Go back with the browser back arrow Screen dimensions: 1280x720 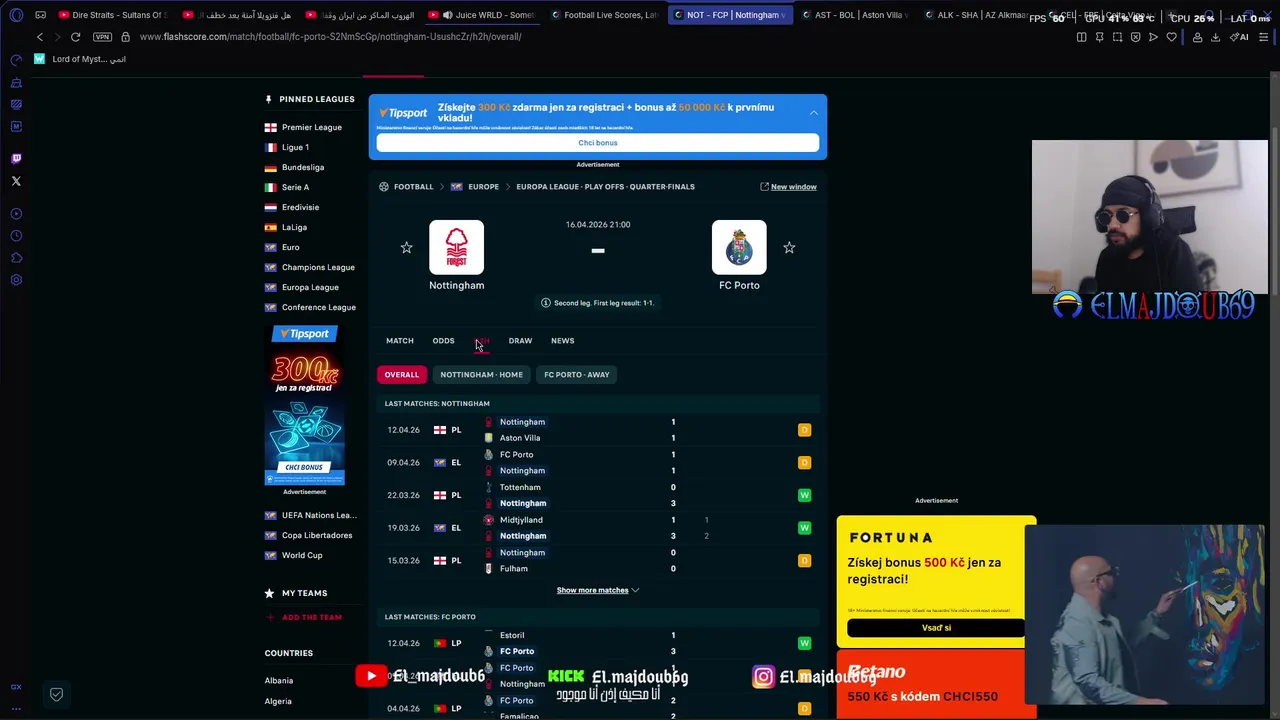40,37
